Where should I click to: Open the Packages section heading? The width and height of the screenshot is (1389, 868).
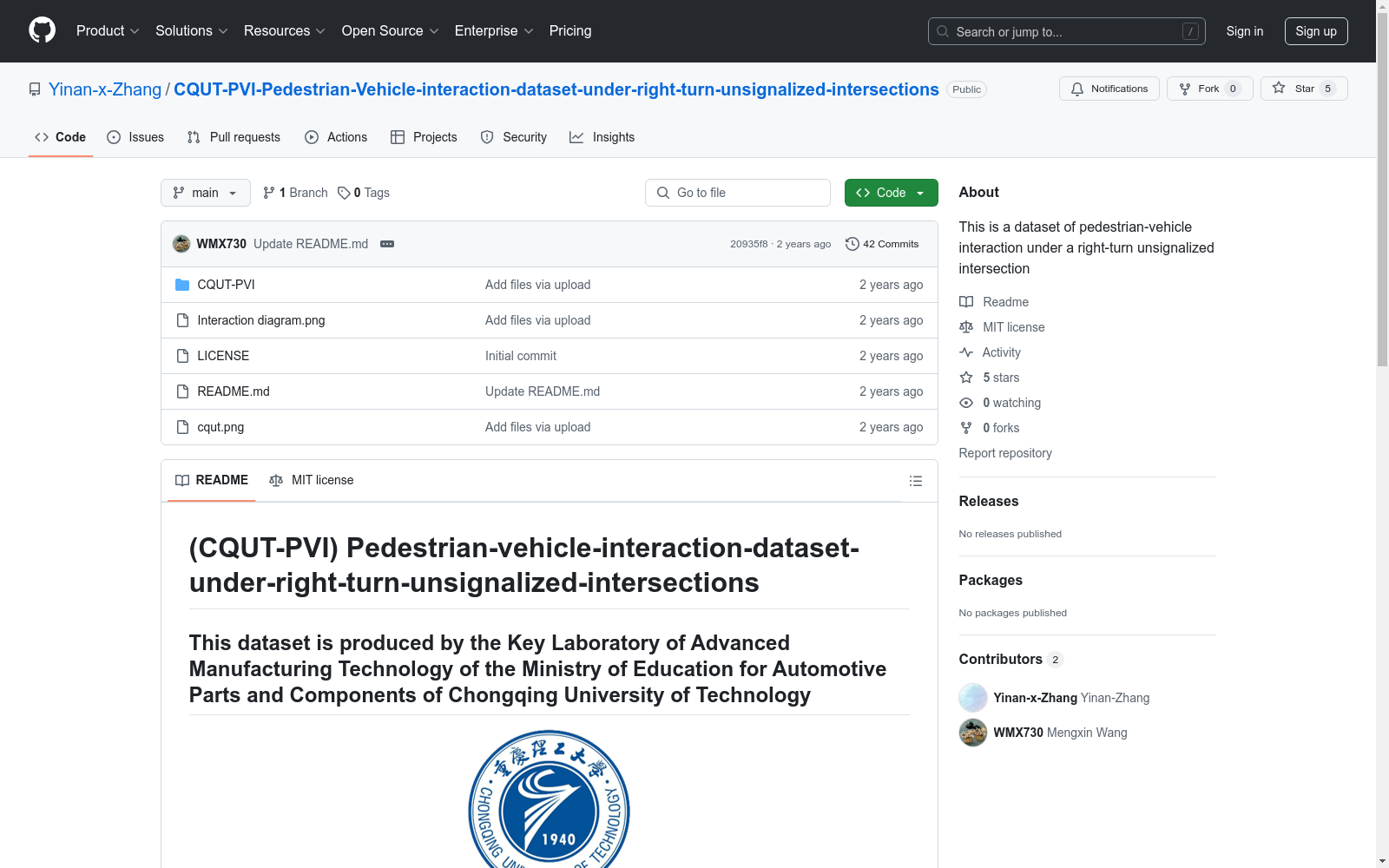click(x=991, y=580)
